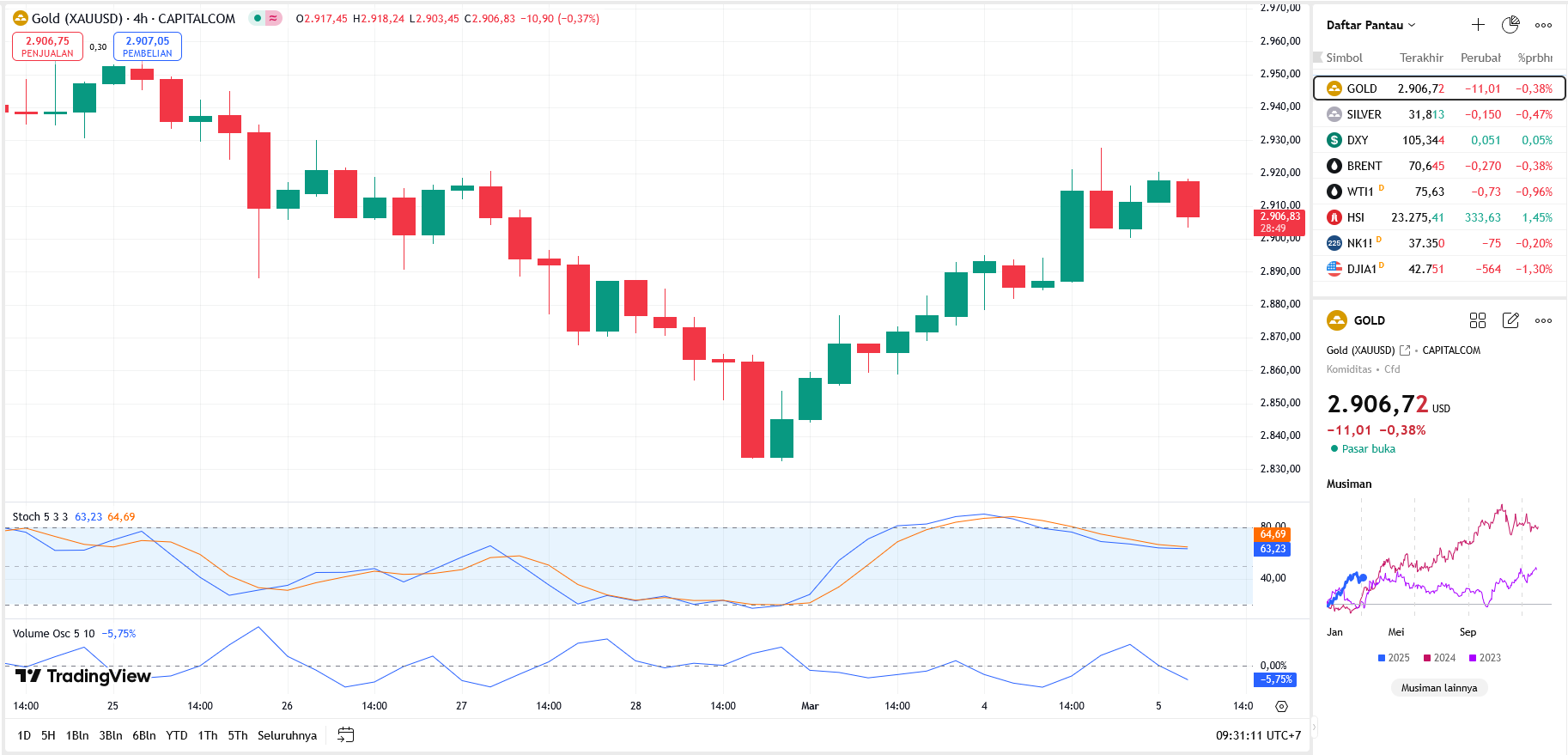Open the go-to-date calendar icon

click(x=346, y=735)
